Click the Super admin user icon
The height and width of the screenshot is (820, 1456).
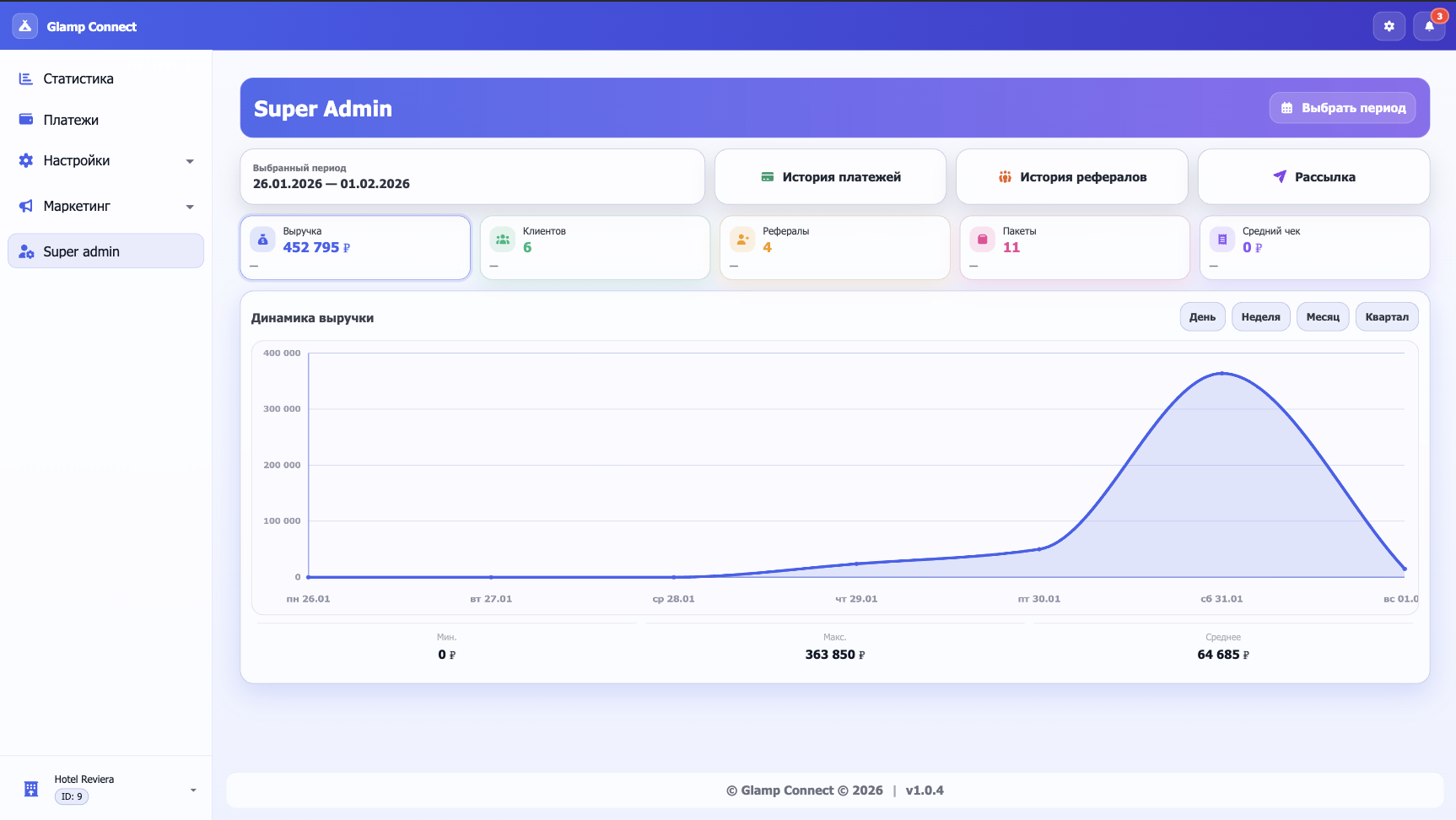25,251
